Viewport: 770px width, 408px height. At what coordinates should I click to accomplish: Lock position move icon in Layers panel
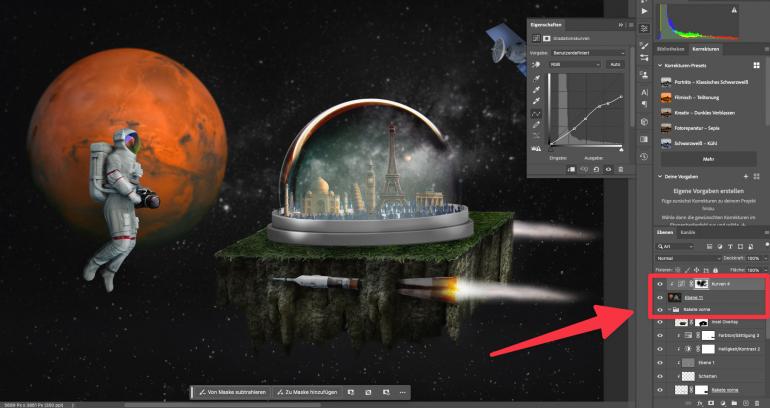pos(696,270)
